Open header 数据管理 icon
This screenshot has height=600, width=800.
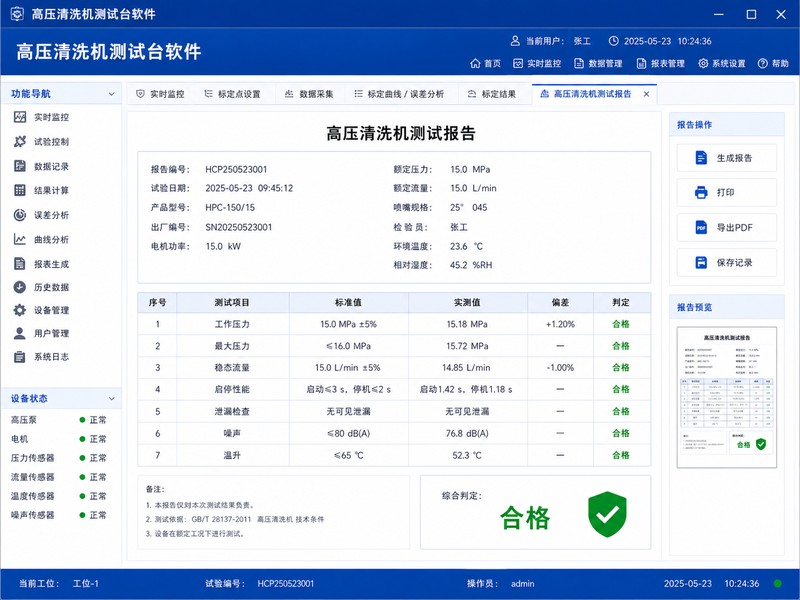579,63
